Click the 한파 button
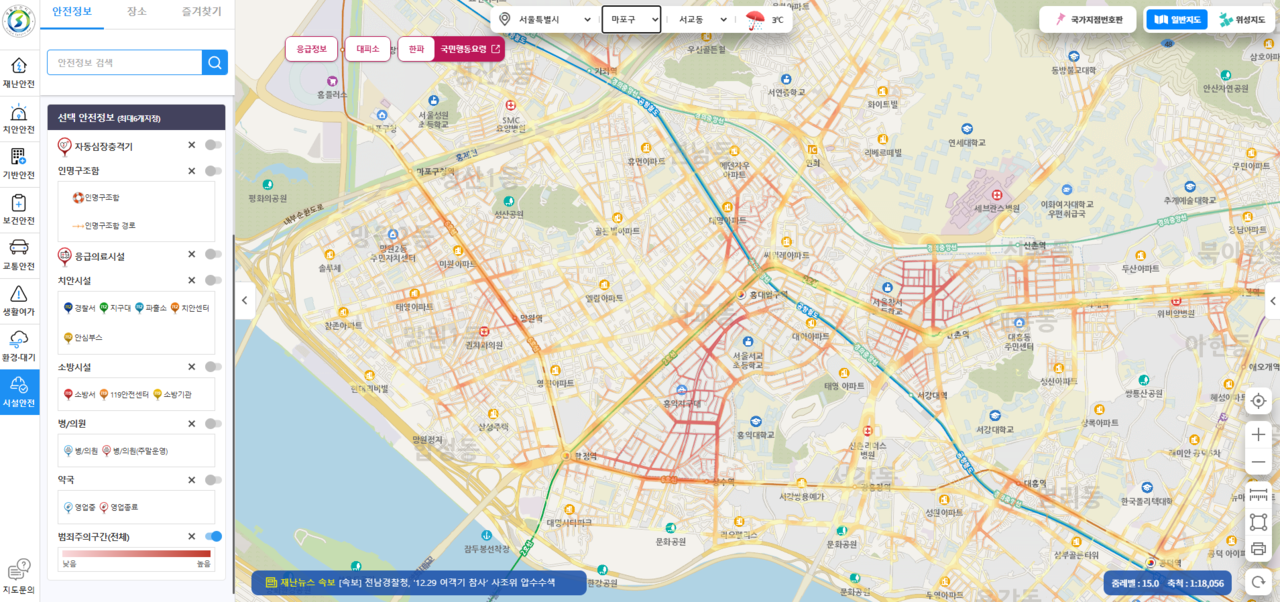 pos(416,49)
